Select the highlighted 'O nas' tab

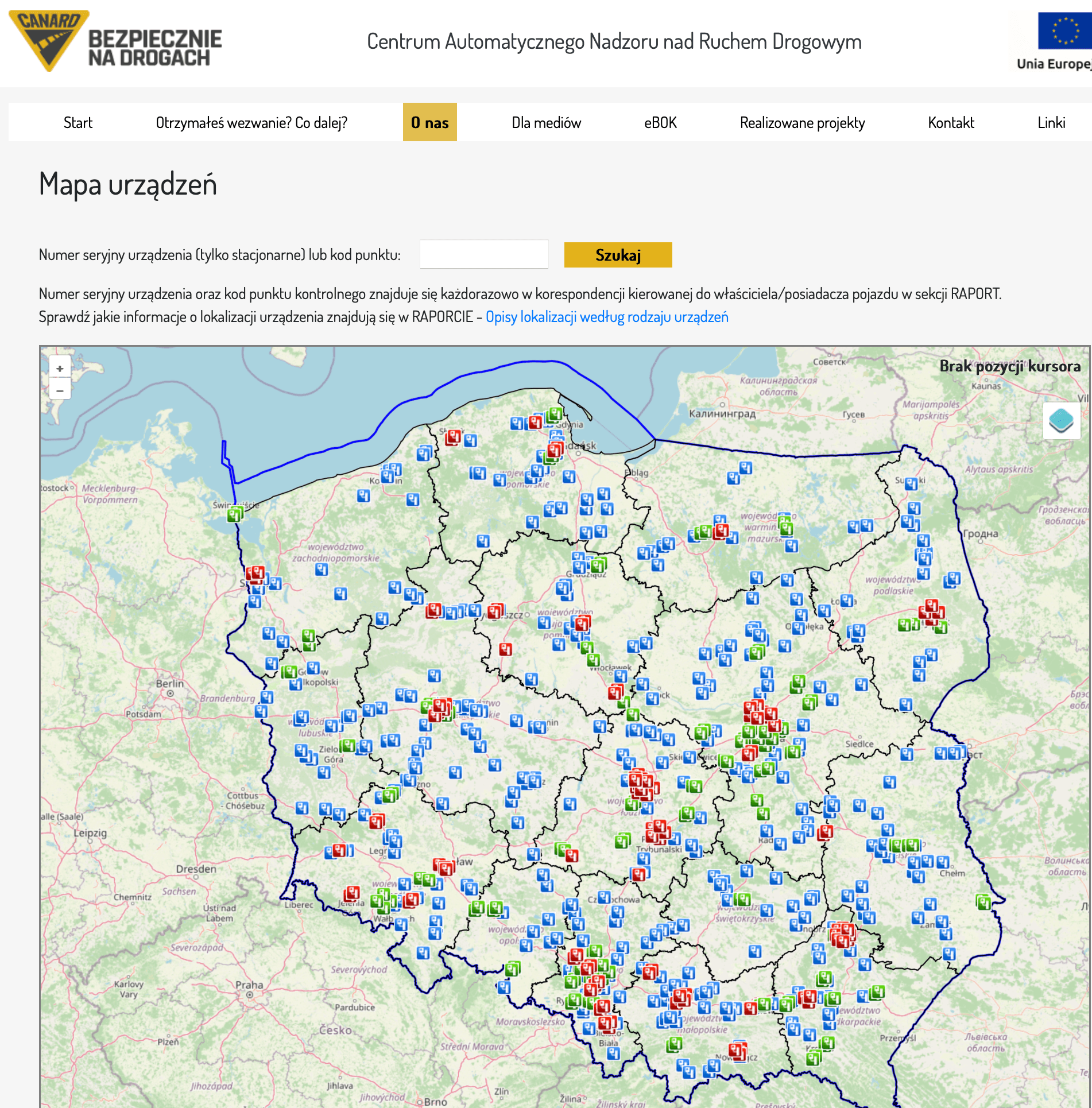pyautogui.click(x=430, y=122)
